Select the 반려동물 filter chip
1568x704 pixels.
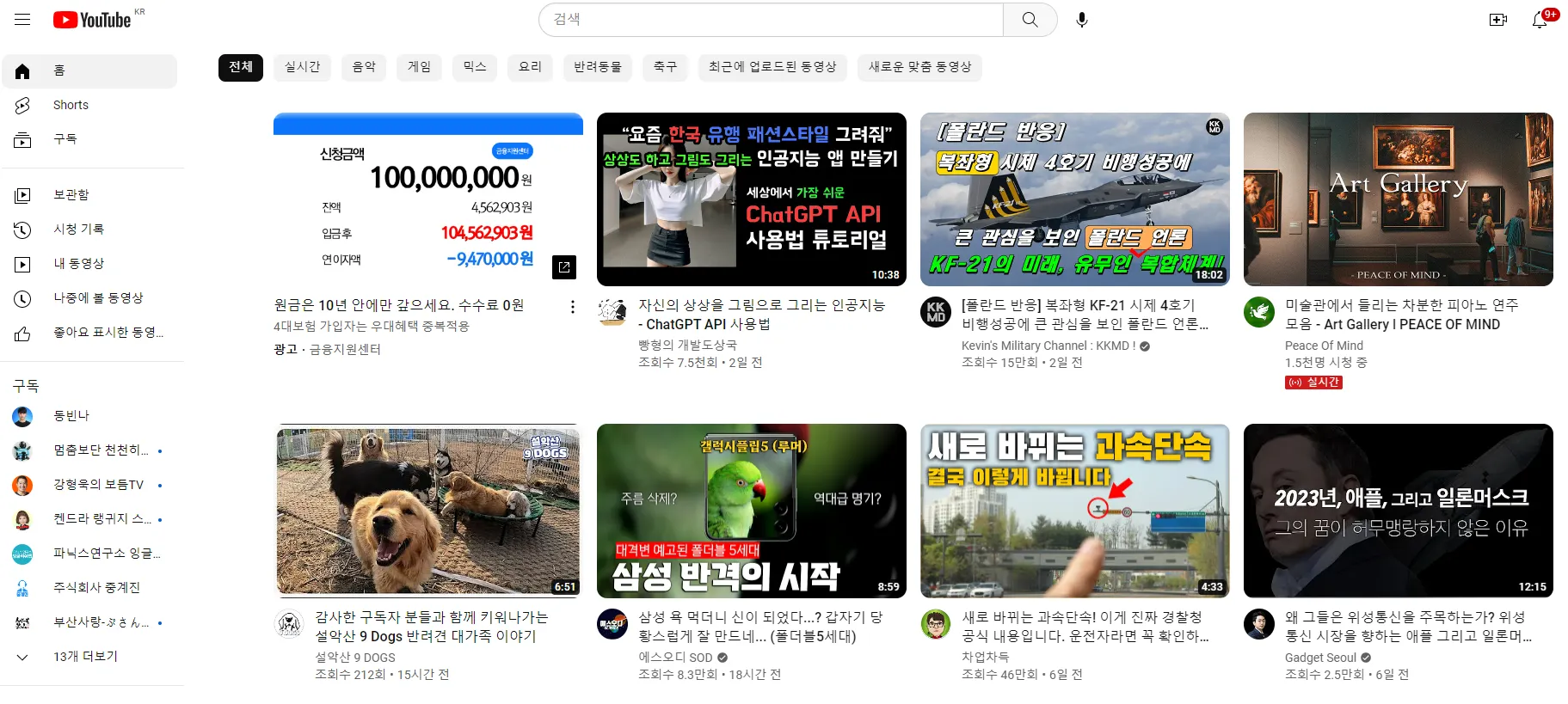tap(598, 67)
